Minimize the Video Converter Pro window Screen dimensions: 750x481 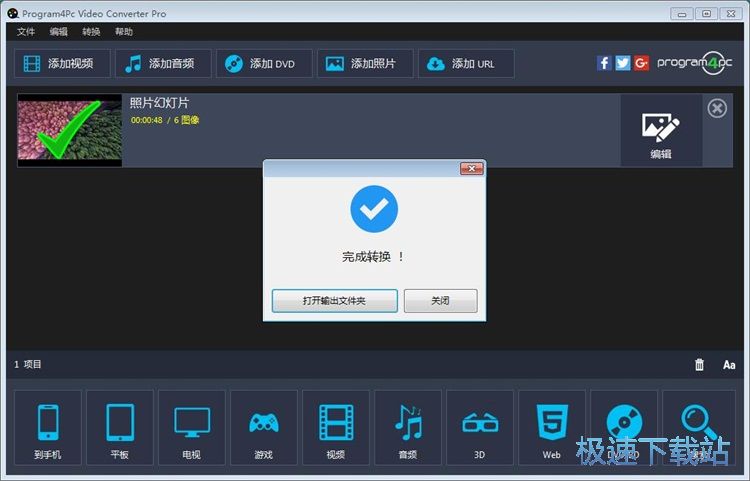click(x=682, y=14)
